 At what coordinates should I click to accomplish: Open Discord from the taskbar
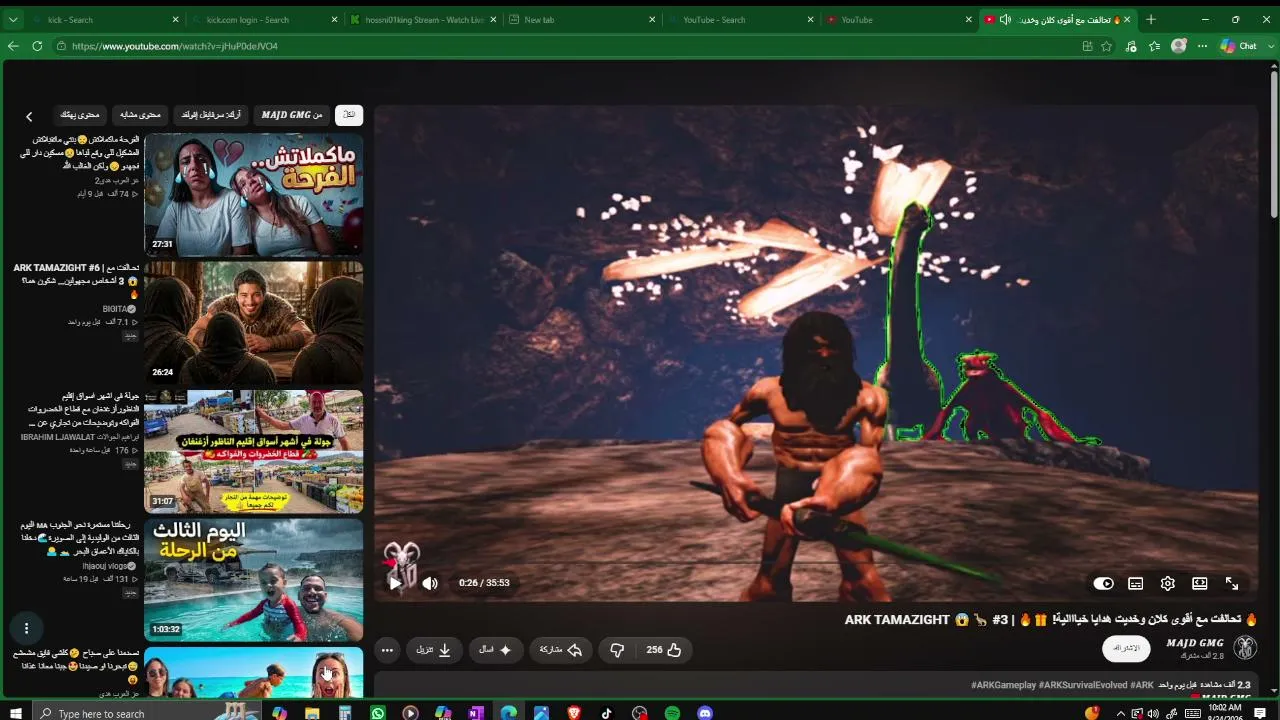(705, 713)
